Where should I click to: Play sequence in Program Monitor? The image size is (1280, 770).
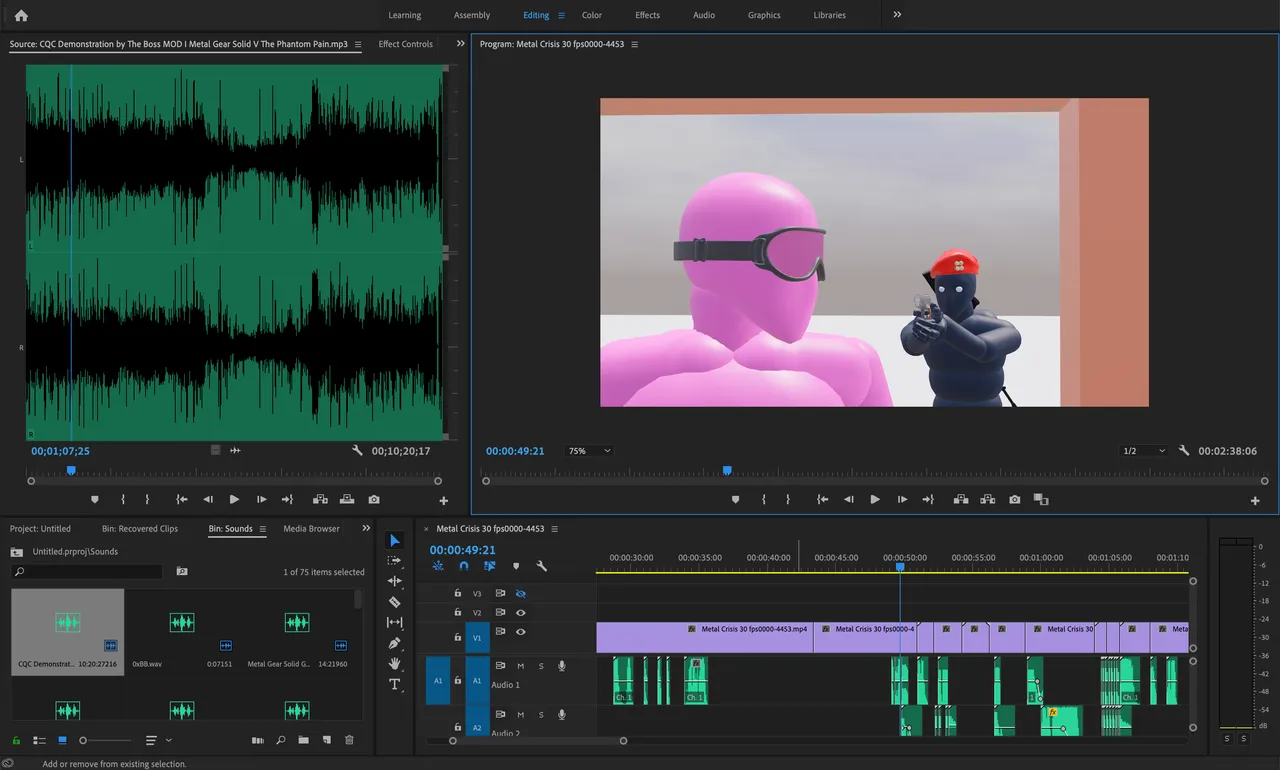tap(875, 499)
